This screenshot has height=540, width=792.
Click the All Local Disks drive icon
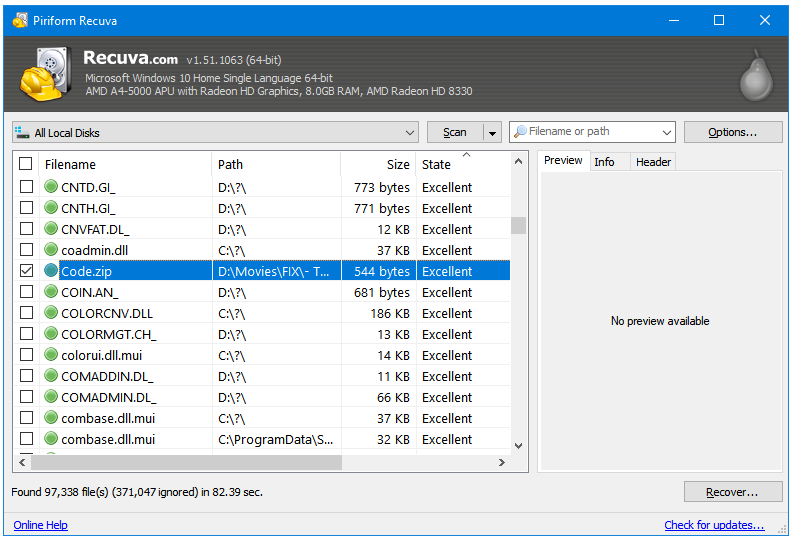pyautogui.click(x=22, y=133)
